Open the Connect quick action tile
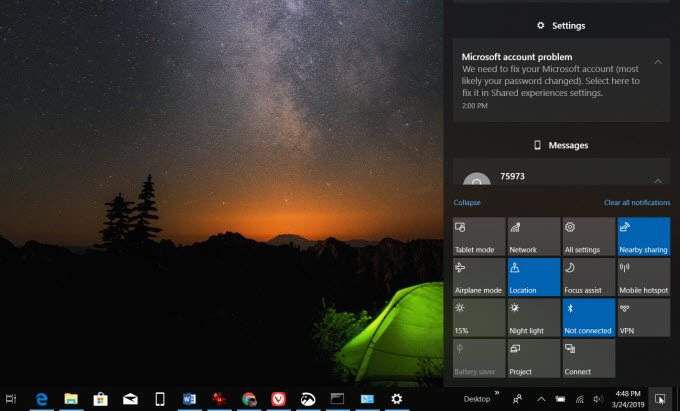 pyautogui.click(x=588, y=359)
